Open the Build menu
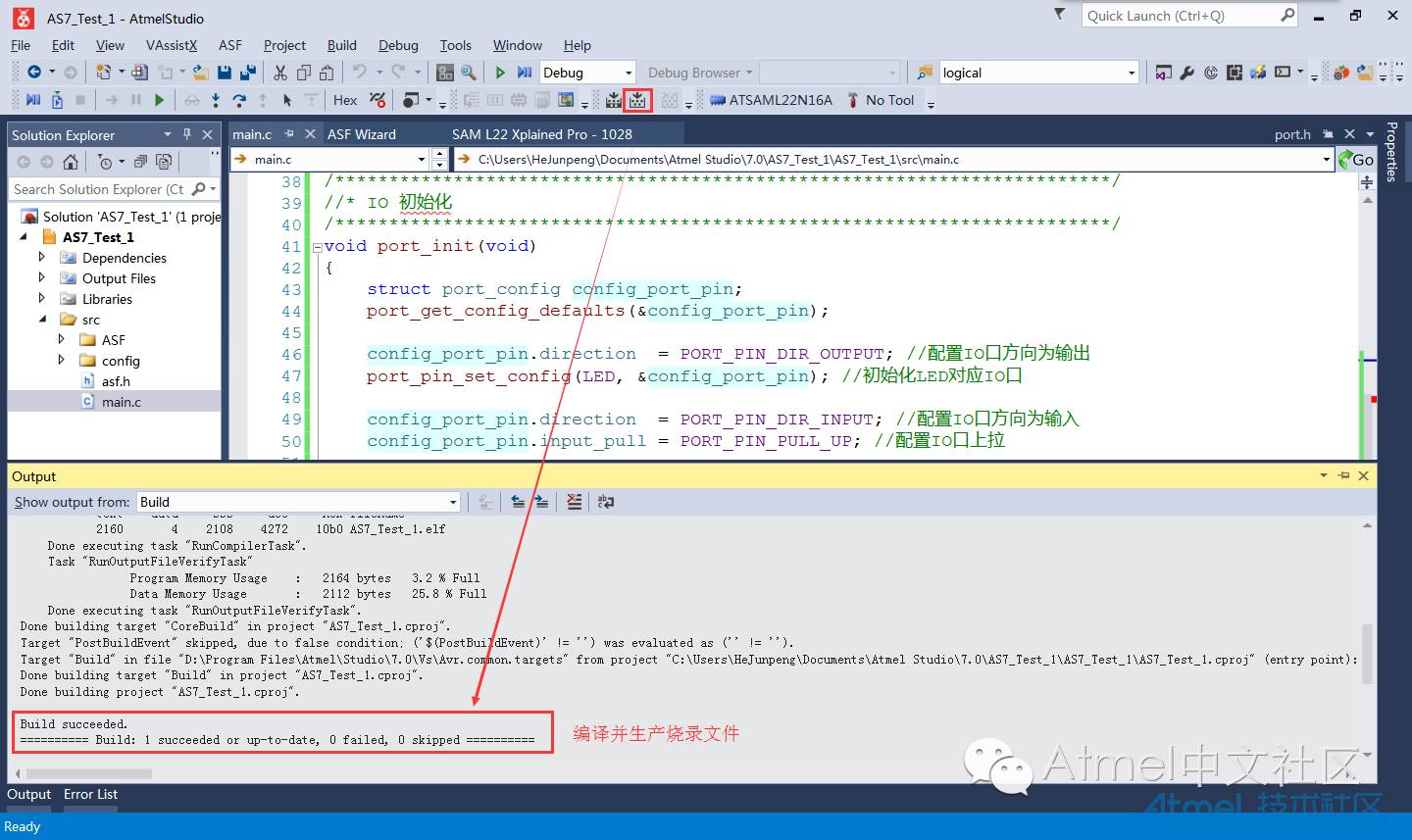The width and height of the screenshot is (1412, 840). click(342, 45)
